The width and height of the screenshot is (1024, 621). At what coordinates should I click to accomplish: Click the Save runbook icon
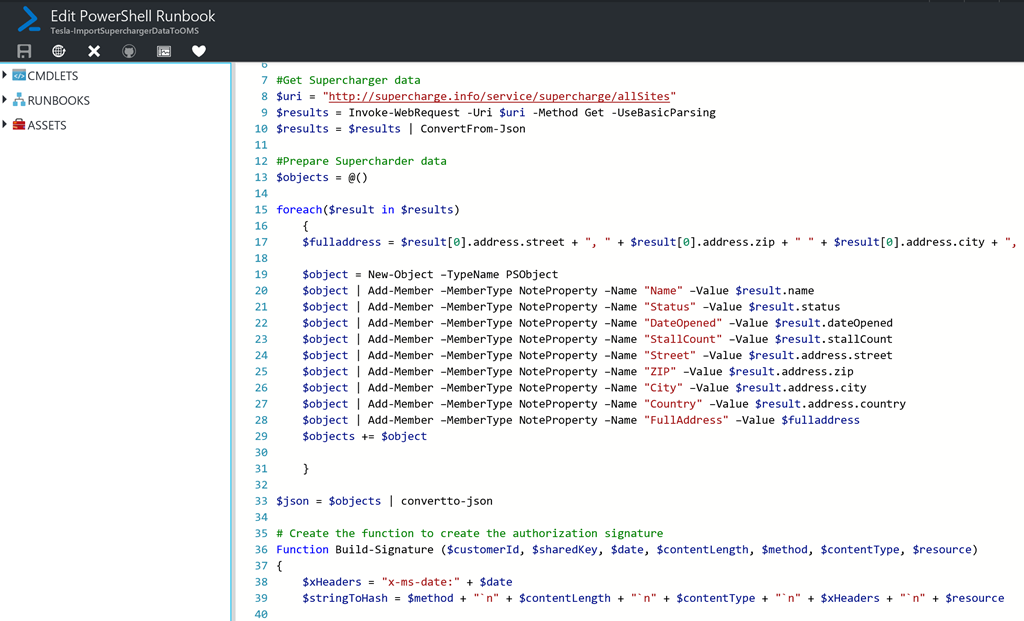pos(24,51)
